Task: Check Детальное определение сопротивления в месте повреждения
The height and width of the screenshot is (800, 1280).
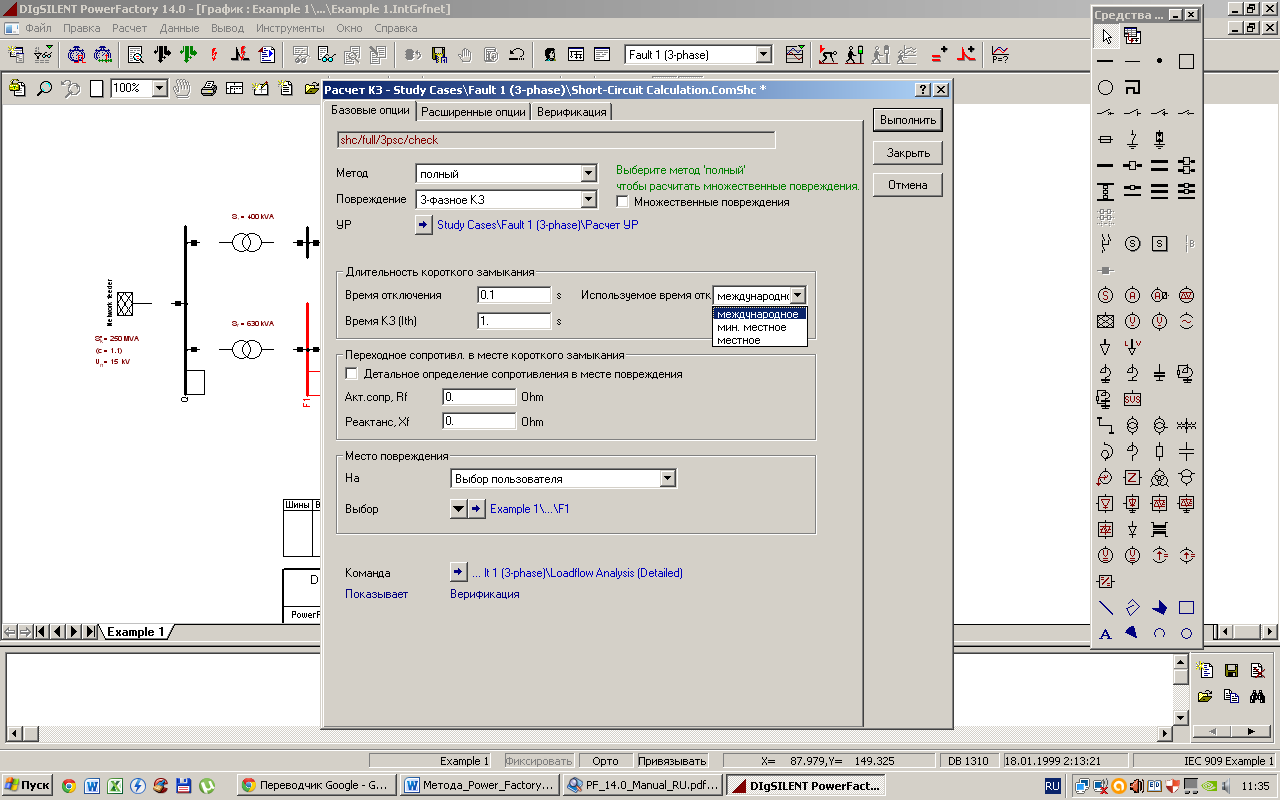Action: [x=351, y=374]
